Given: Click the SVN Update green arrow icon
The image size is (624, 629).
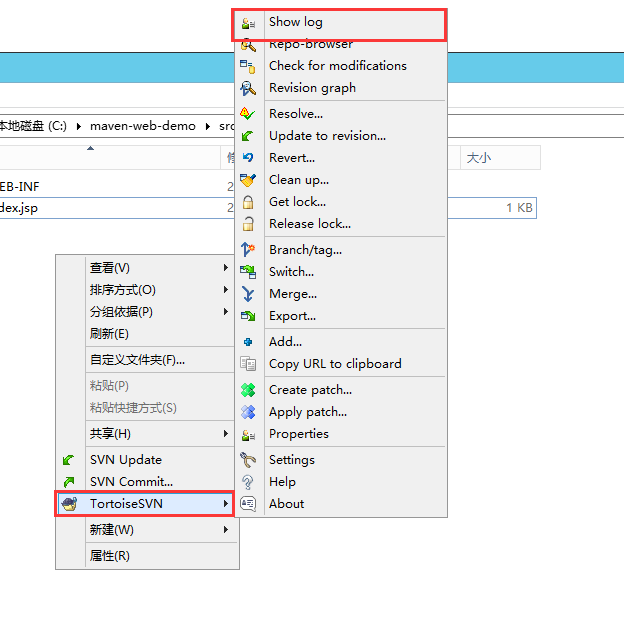Looking at the screenshot, I should click(69, 460).
